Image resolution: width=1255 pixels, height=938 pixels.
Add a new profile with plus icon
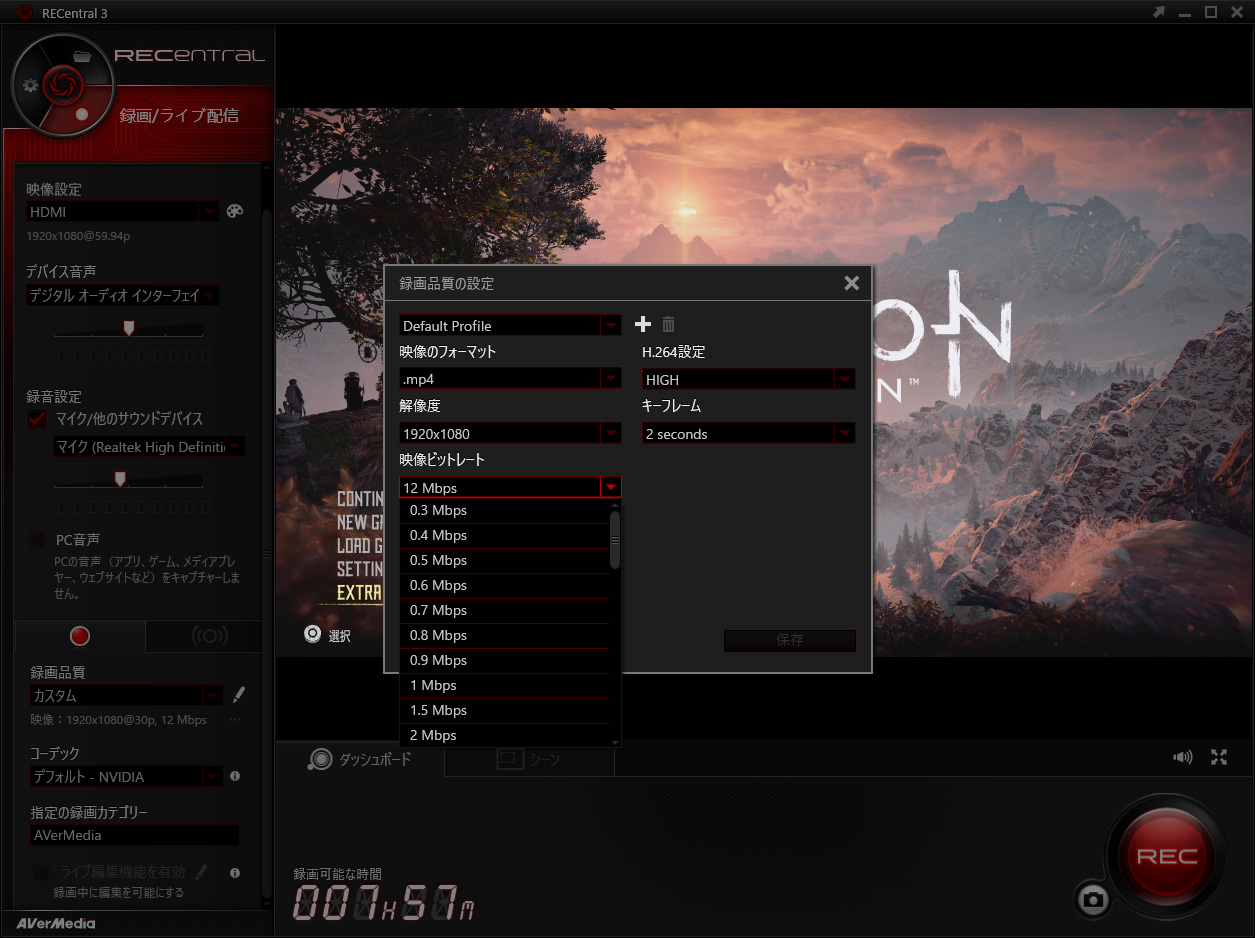coord(643,324)
